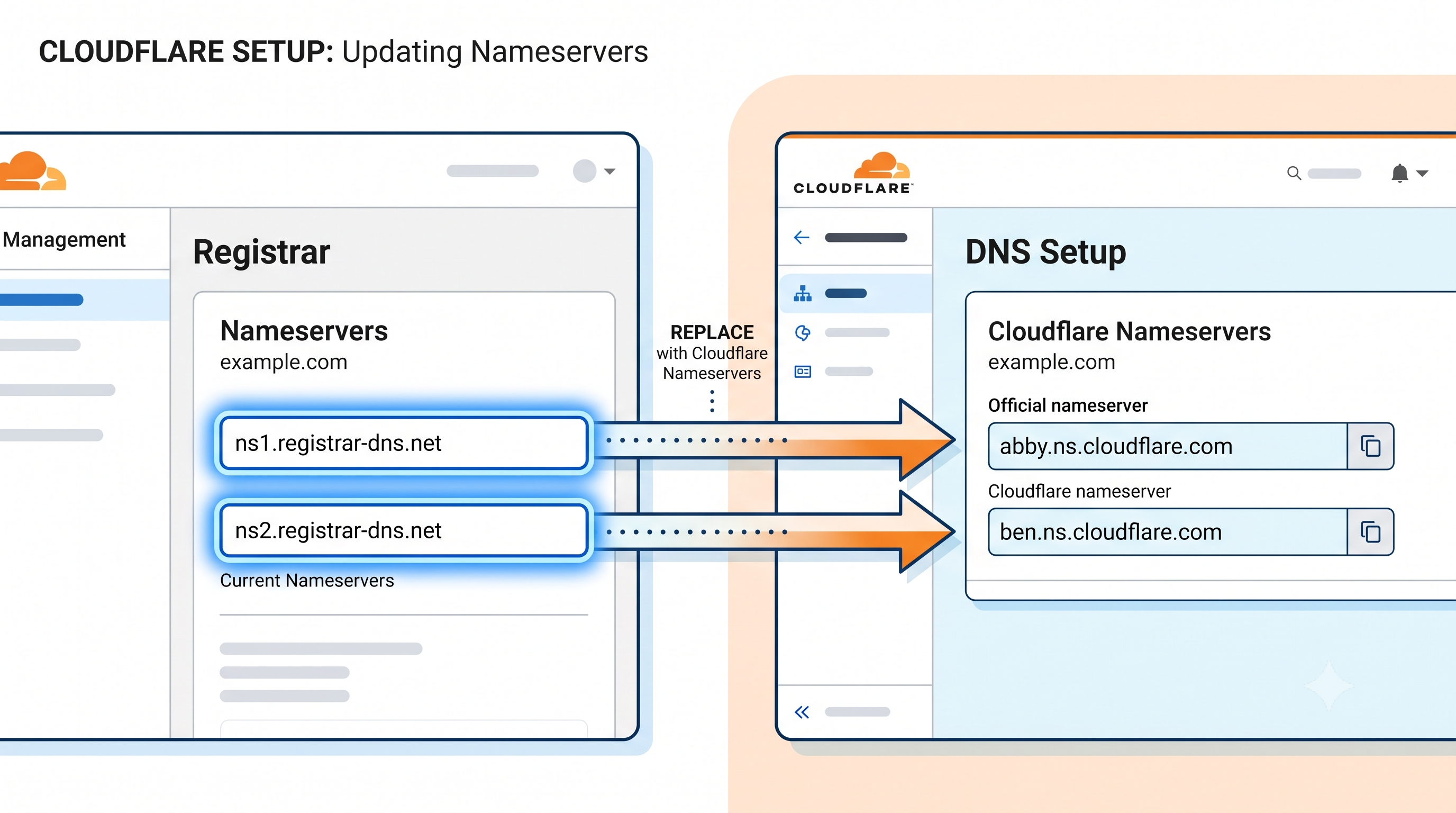This screenshot has height=813, width=1456.
Task: Click the Registrar page heading
Action: 261,252
